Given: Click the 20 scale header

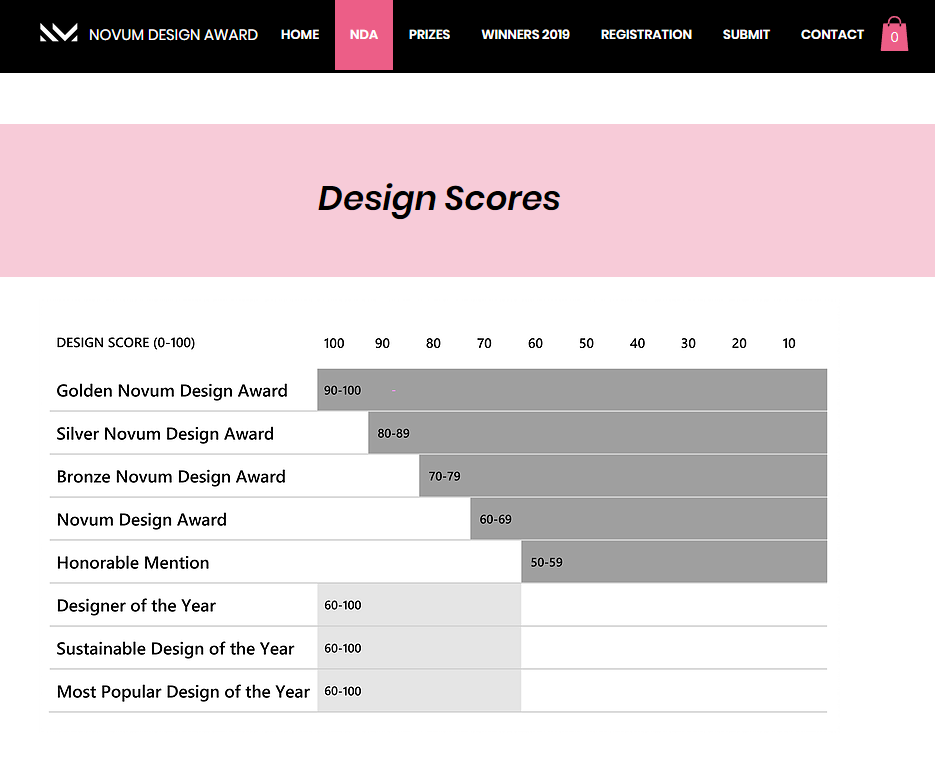Looking at the screenshot, I should coord(739,343).
